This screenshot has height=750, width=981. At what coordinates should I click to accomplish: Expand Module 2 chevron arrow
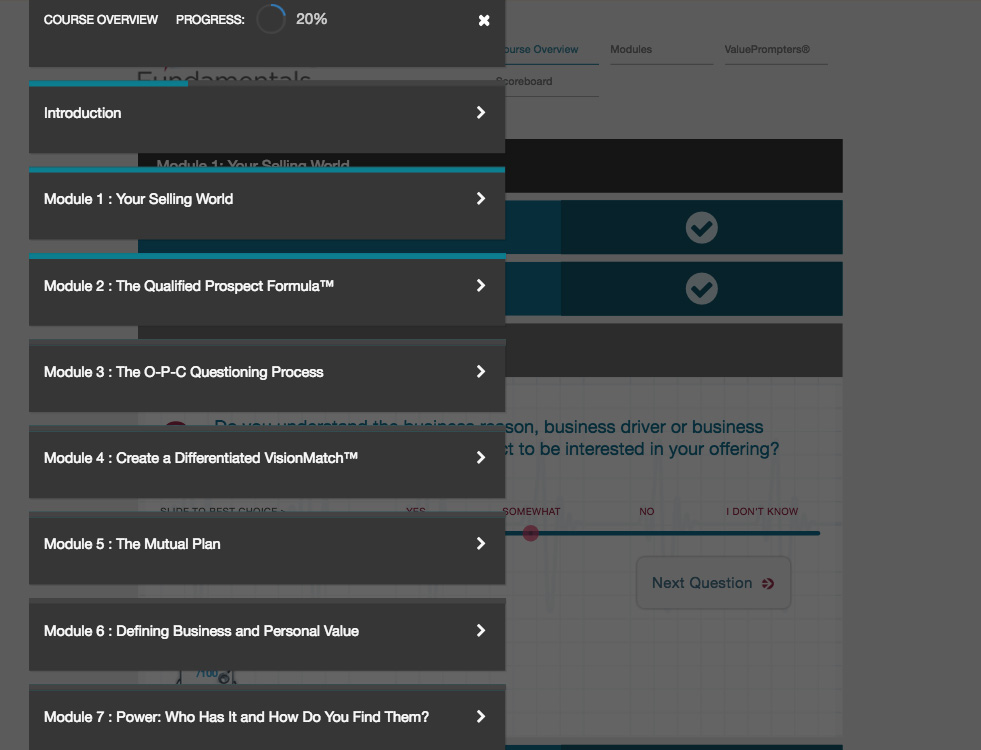point(480,285)
